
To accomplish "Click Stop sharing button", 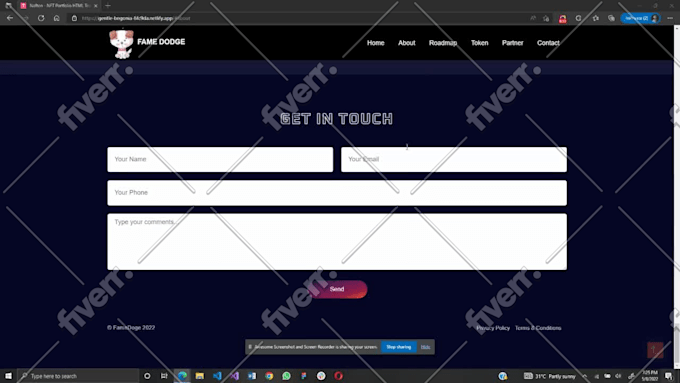I will point(399,347).
